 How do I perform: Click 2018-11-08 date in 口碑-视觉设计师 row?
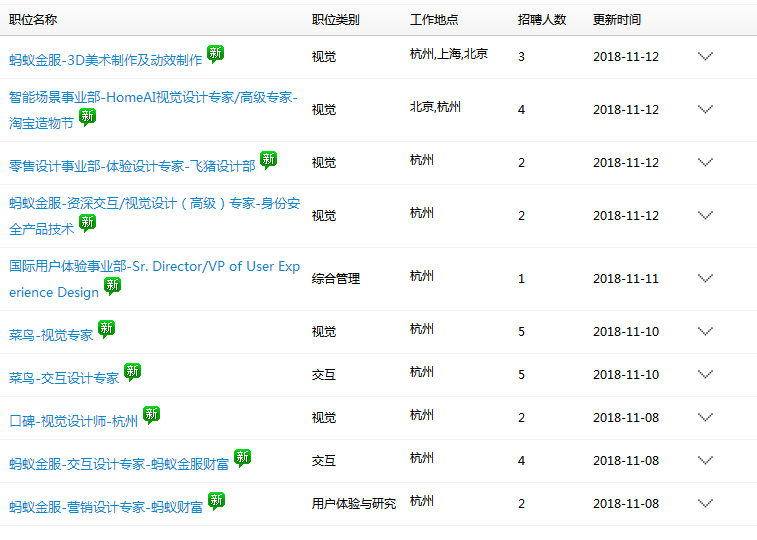coord(626,418)
